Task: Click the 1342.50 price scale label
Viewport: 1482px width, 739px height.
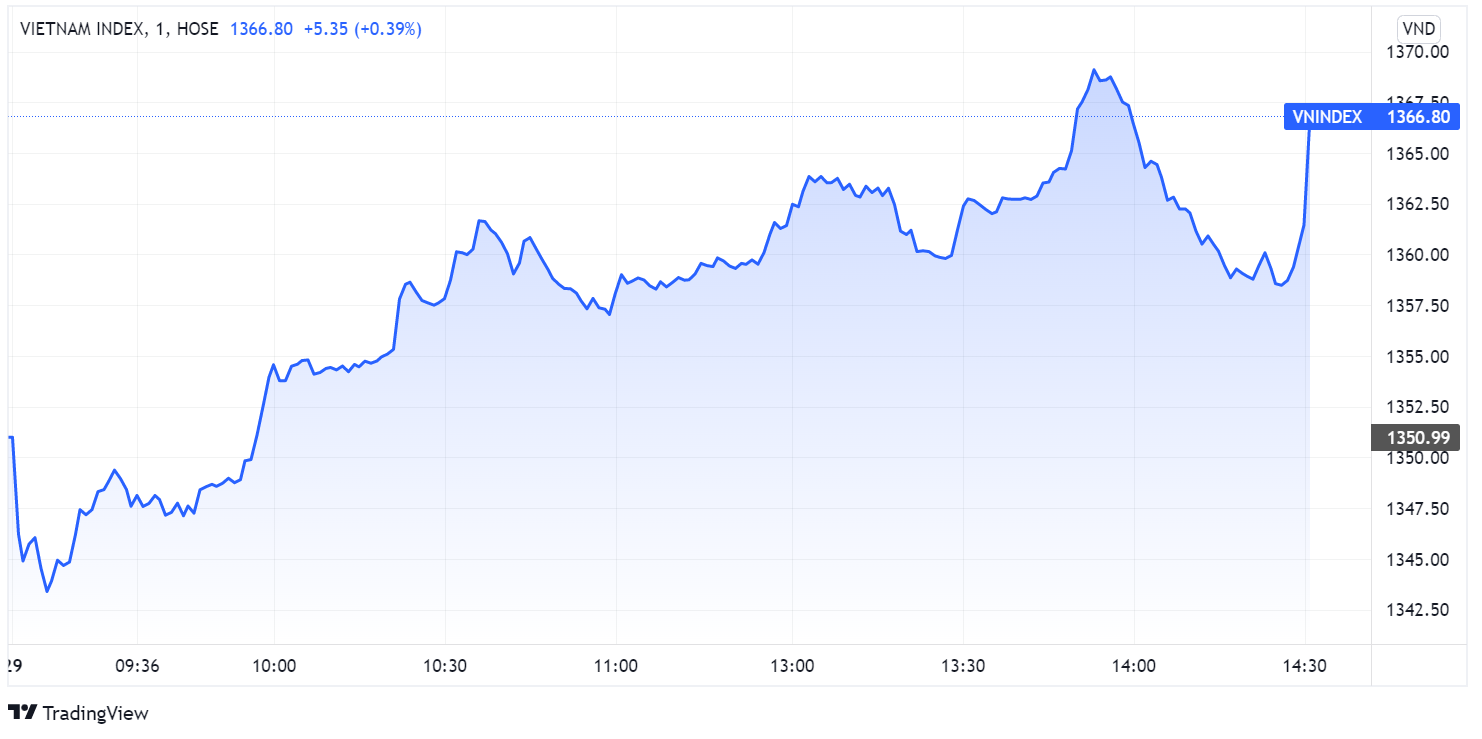Action: [x=1417, y=609]
